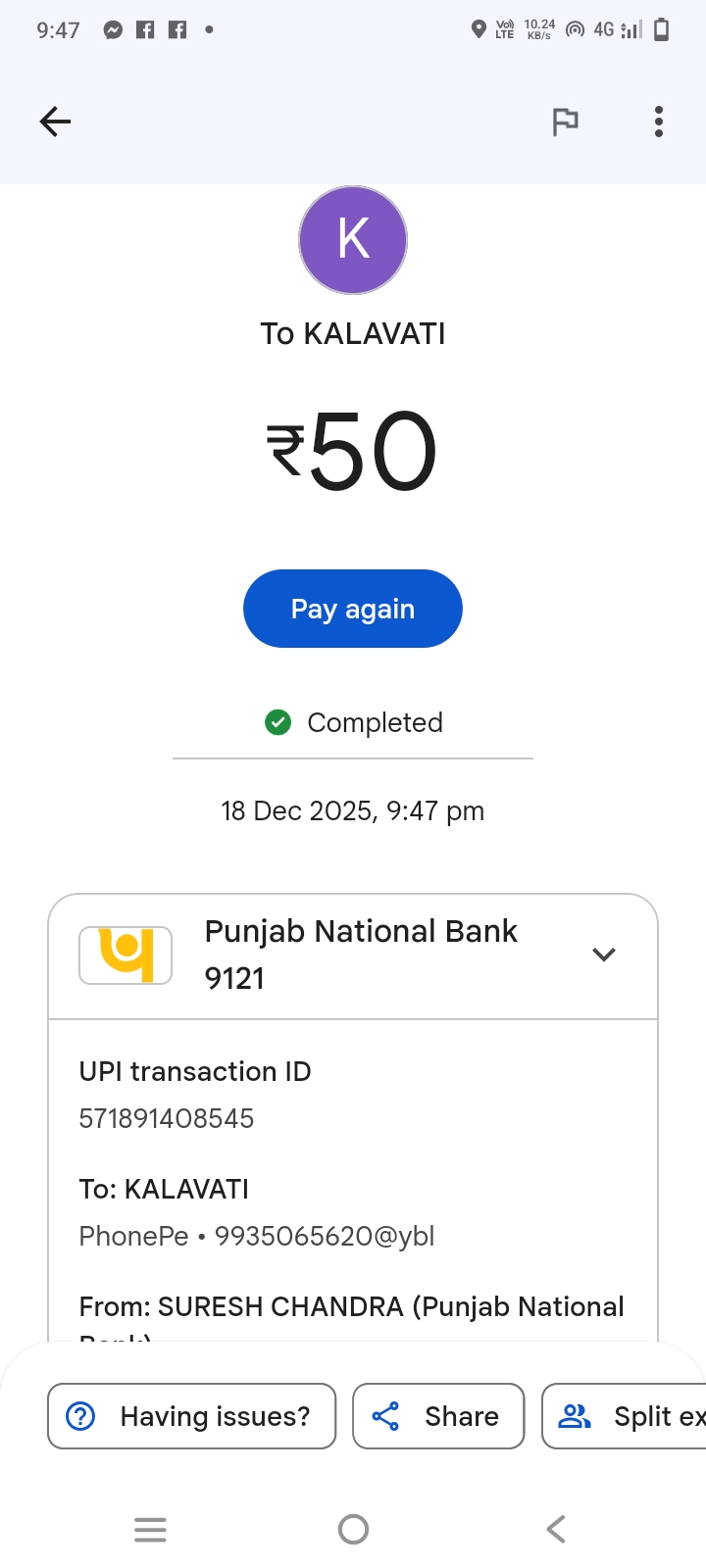Tap the Android back navigation icon
The height and width of the screenshot is (1568, 706).
point(556,1529)
